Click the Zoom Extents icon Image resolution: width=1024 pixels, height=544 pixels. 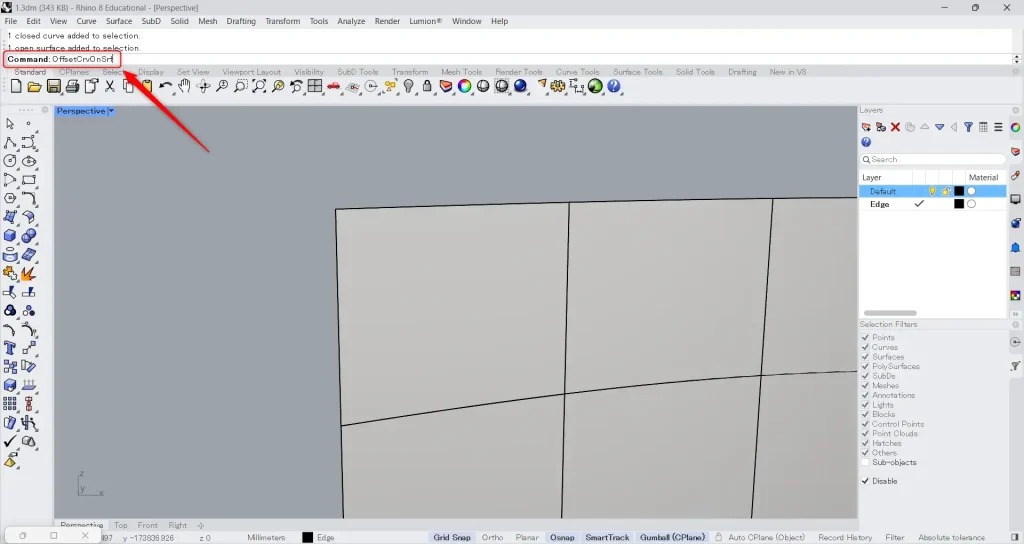(259, 86)
